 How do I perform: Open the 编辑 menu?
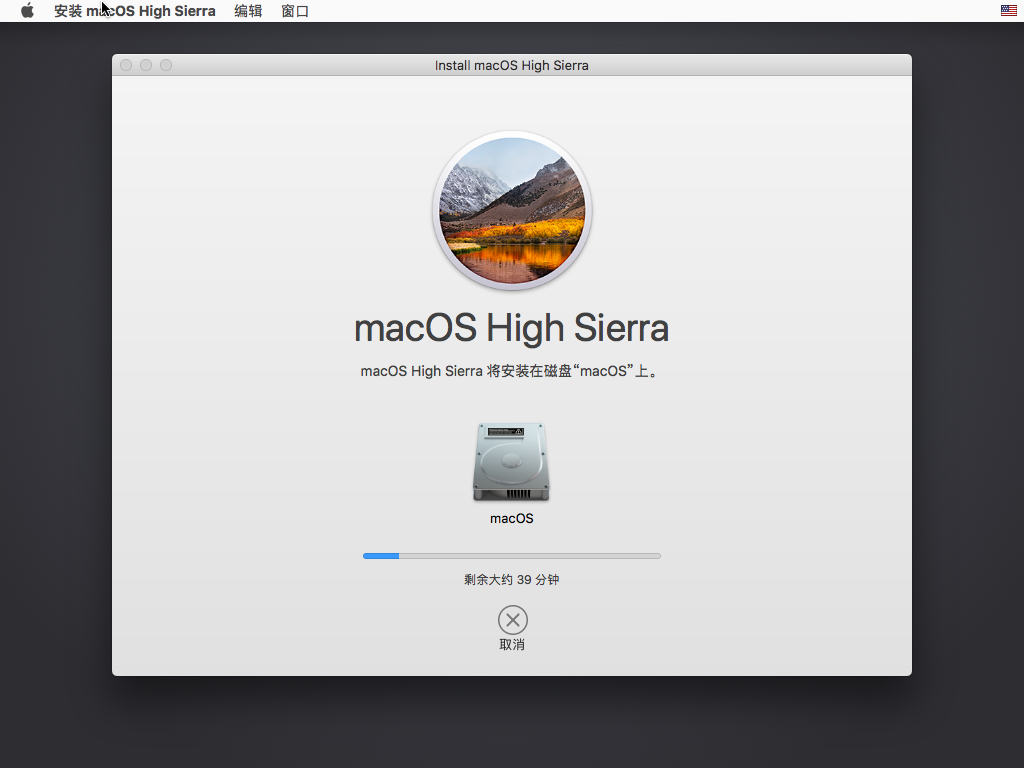pyautogui.click(x=248, y=11)
